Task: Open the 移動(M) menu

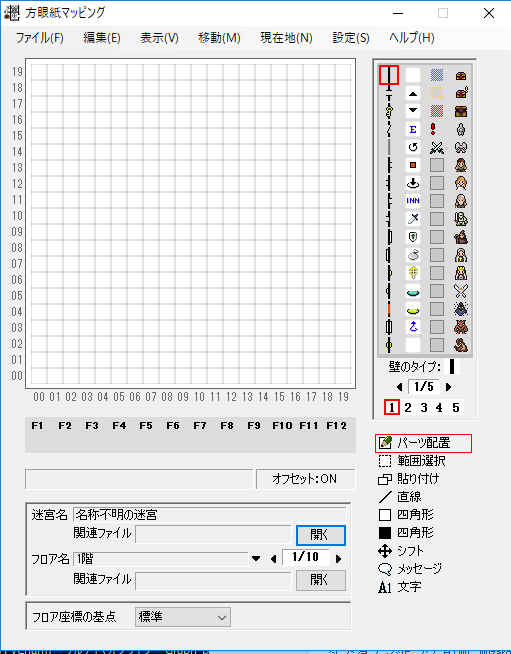Action: (x=219, y=38)
